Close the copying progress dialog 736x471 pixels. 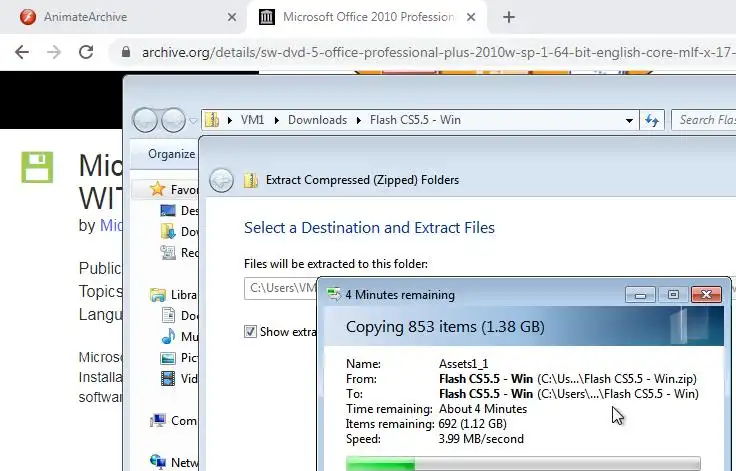pos(706,294)
